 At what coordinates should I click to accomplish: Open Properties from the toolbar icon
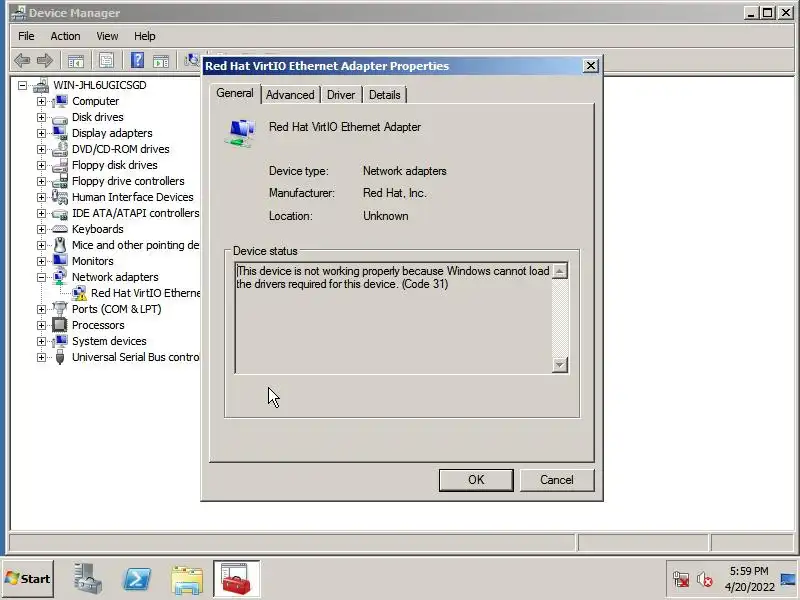pos(107,61)
